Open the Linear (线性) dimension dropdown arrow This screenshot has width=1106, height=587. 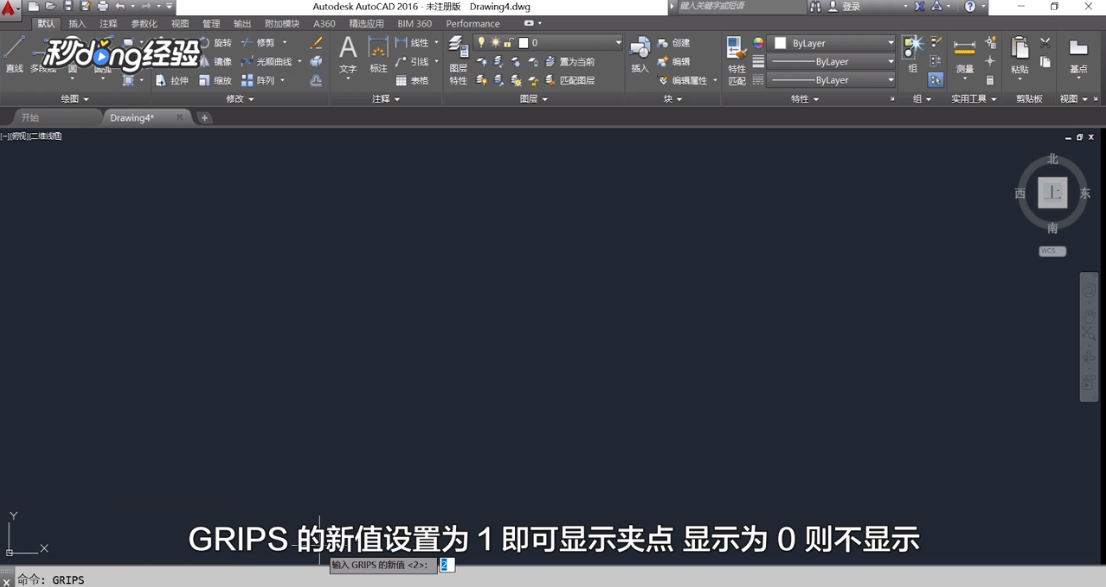436,43
